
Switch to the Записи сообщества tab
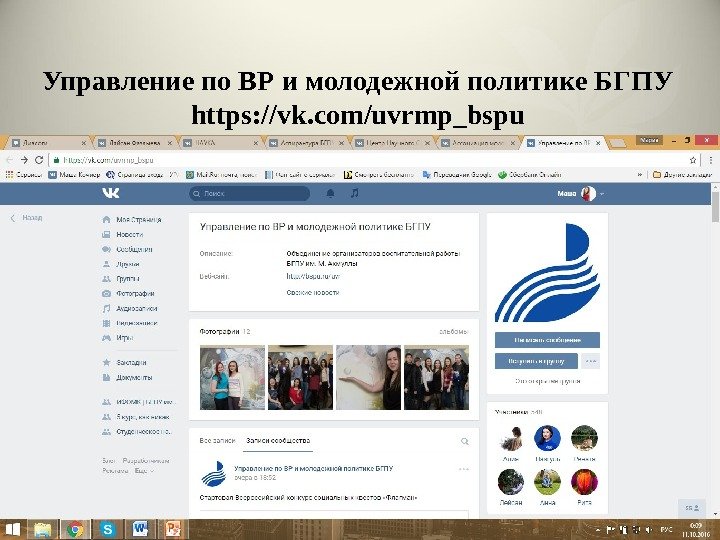click(x=278, y=440)
